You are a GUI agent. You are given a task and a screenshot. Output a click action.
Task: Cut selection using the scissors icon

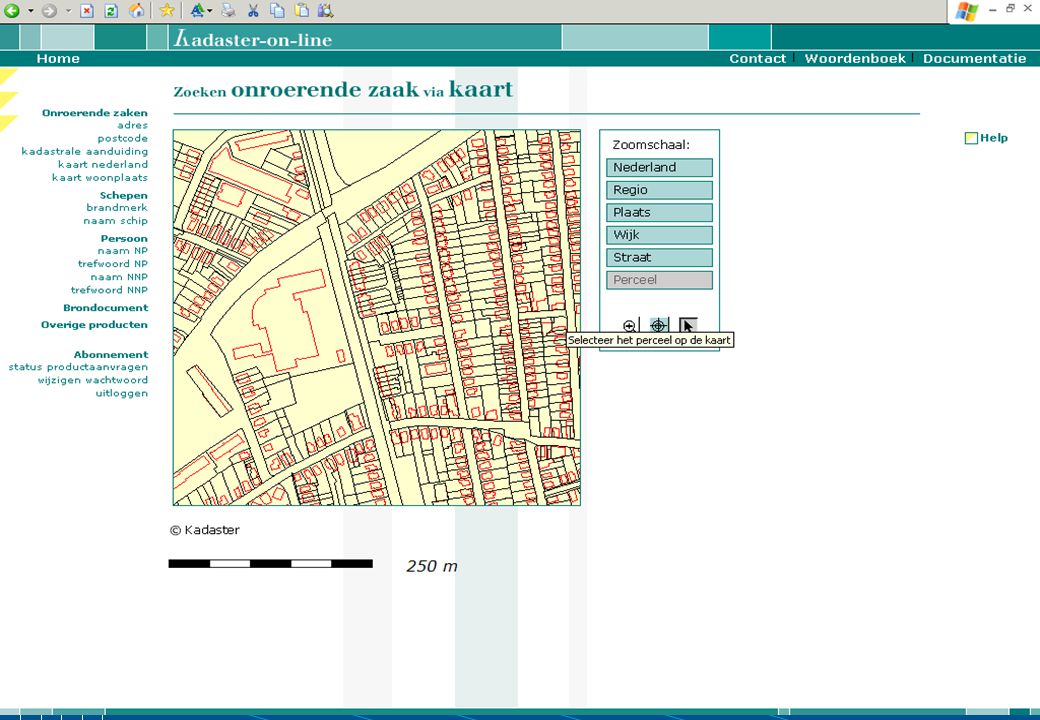253,10
